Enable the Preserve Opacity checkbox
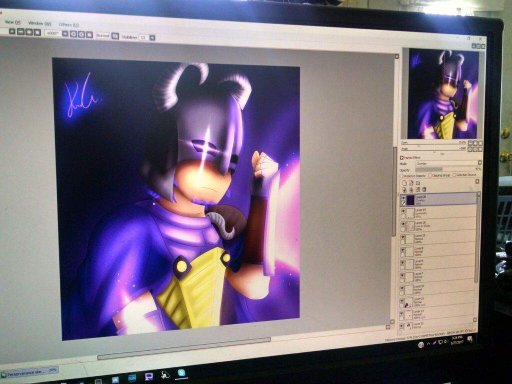 401,176
